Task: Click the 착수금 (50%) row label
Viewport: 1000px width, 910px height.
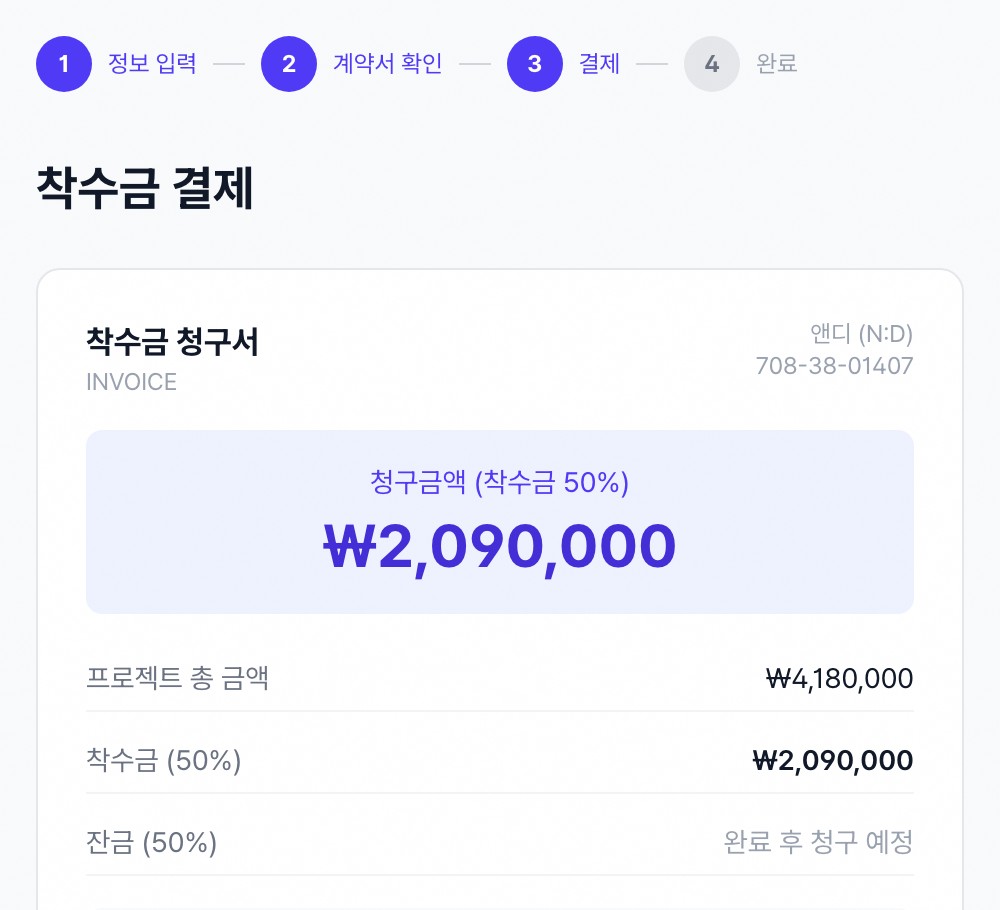Action: (x=163, y=760)
